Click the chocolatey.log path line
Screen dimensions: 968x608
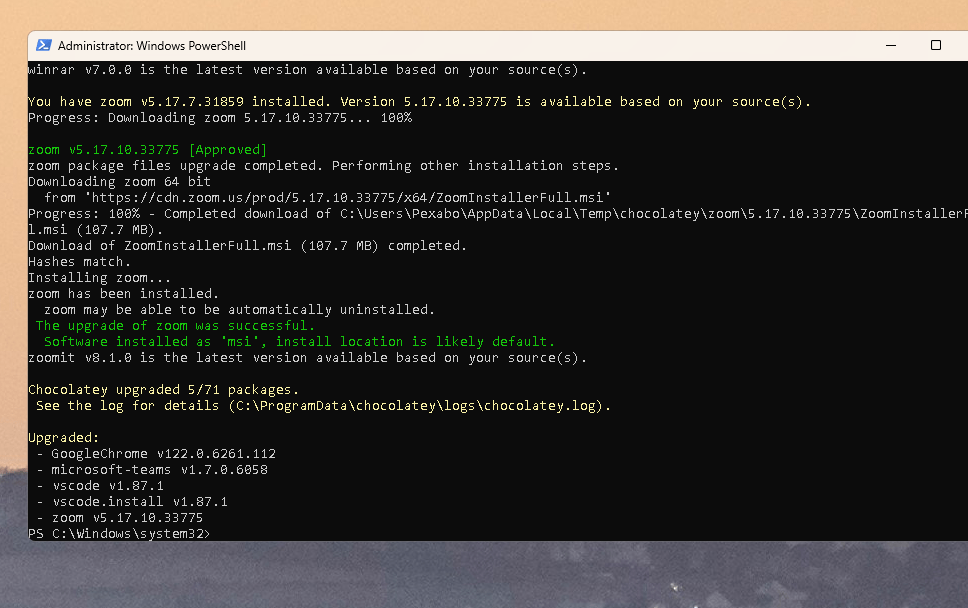pyautogui.click(x=323, y=406)
